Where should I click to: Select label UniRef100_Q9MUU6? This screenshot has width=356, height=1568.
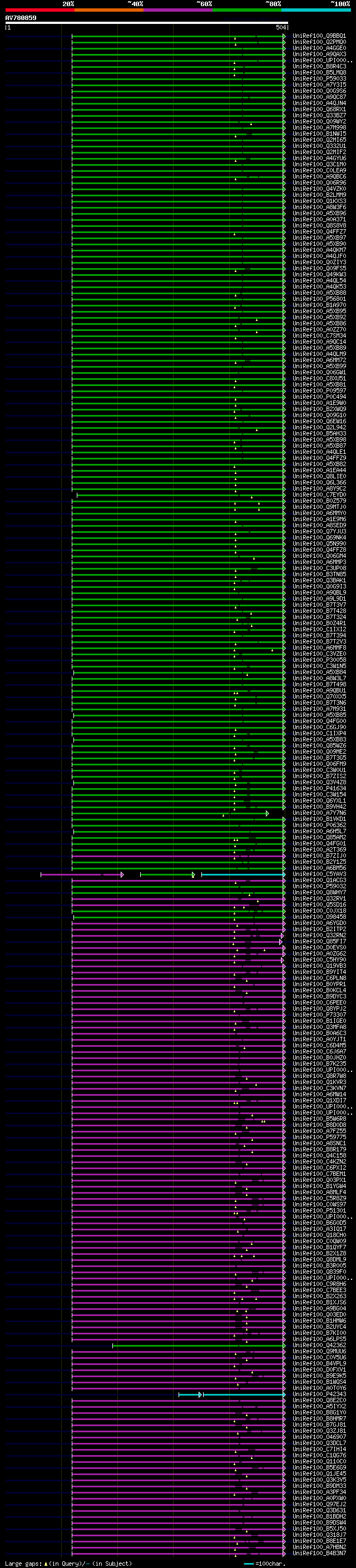319,1352
